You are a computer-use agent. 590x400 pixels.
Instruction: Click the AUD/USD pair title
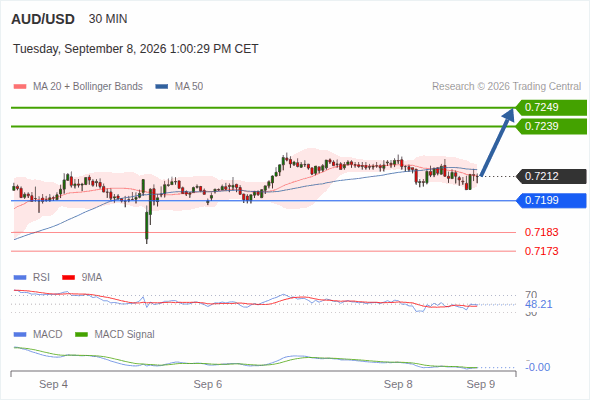[43, 19]
